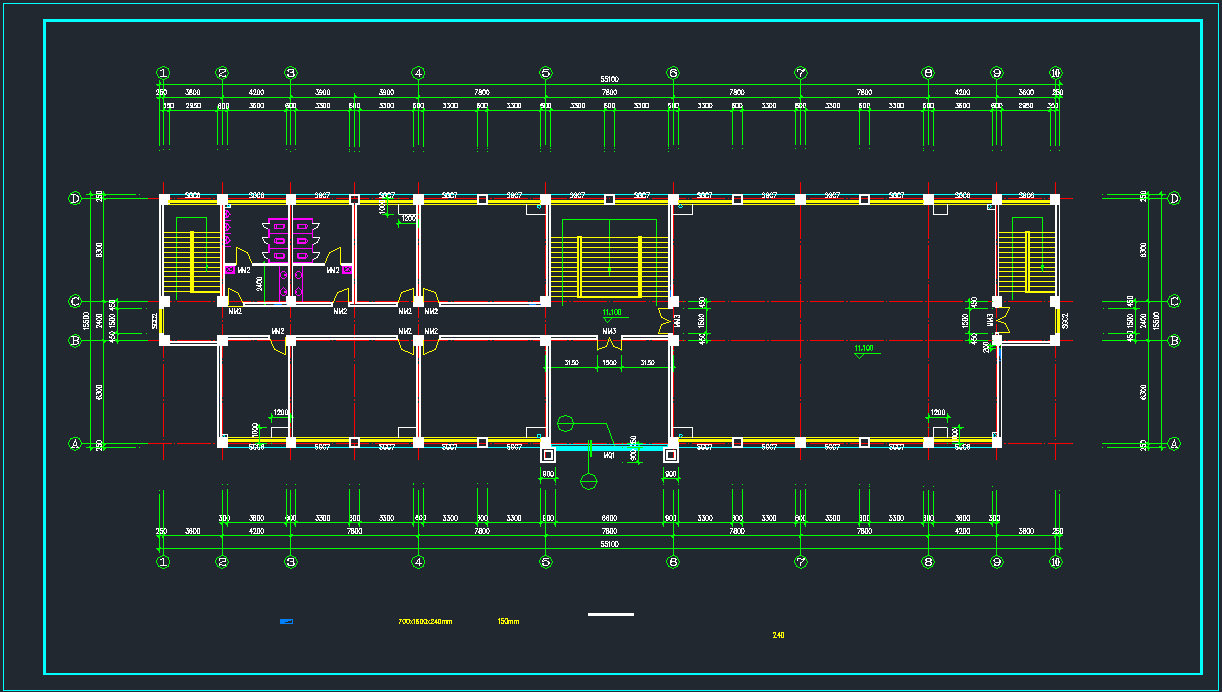
Task: Click the circle symbol below the cyan window
Action: click(589, 481)
